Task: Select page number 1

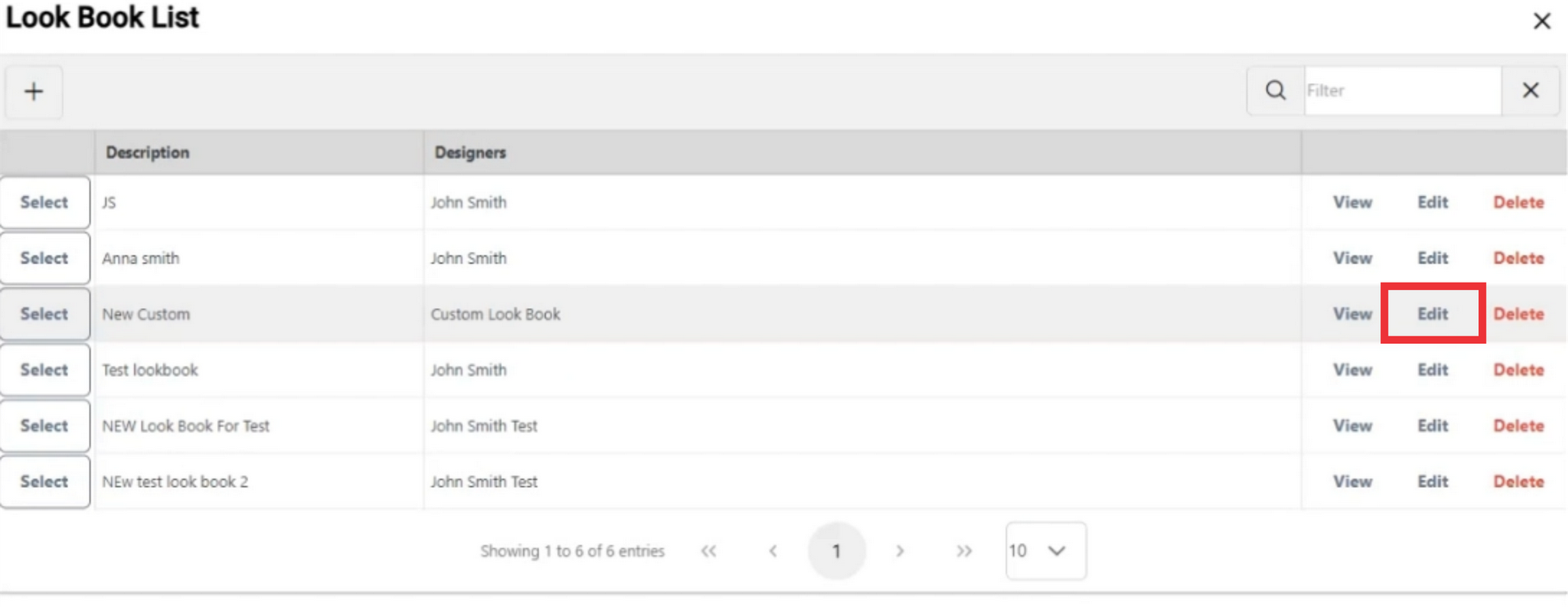Action: [836, 551]
